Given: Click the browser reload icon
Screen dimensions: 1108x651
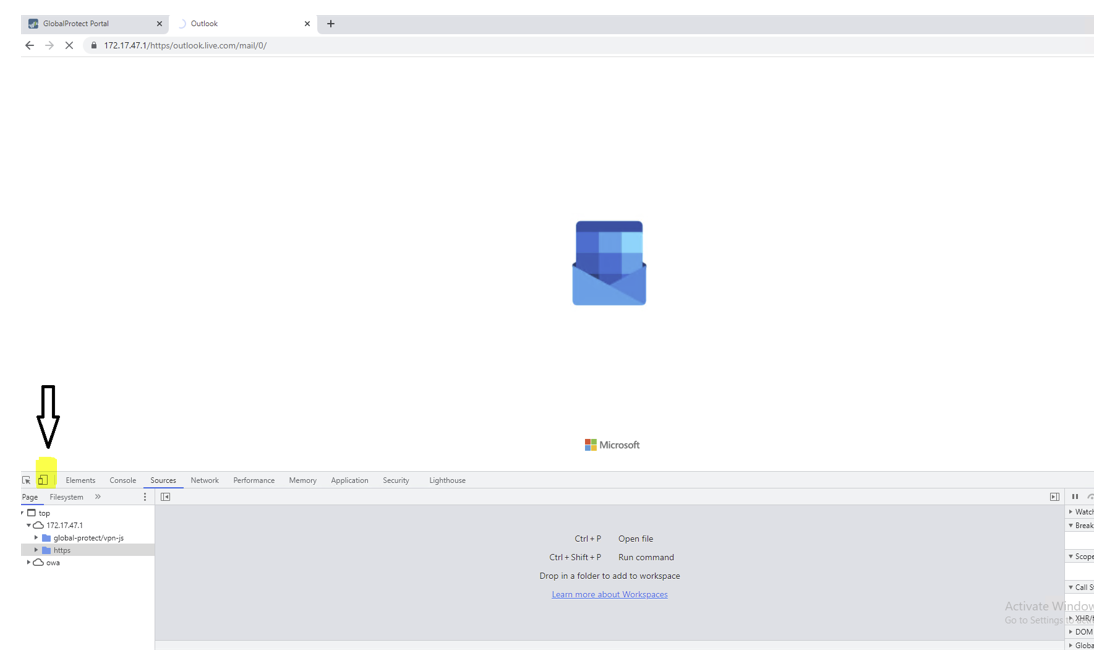Looking at the screenshot, I should tap(68, 45).
